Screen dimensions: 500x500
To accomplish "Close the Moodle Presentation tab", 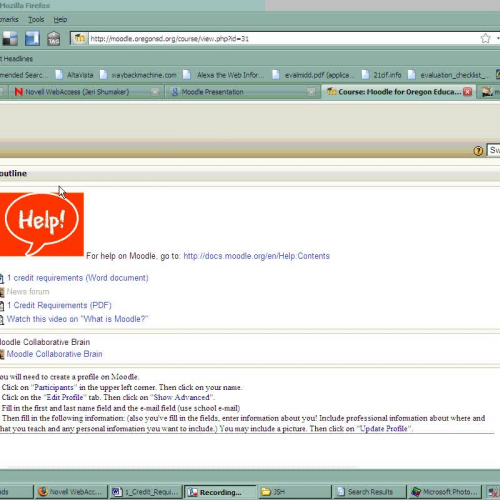I will click(311, 92).
